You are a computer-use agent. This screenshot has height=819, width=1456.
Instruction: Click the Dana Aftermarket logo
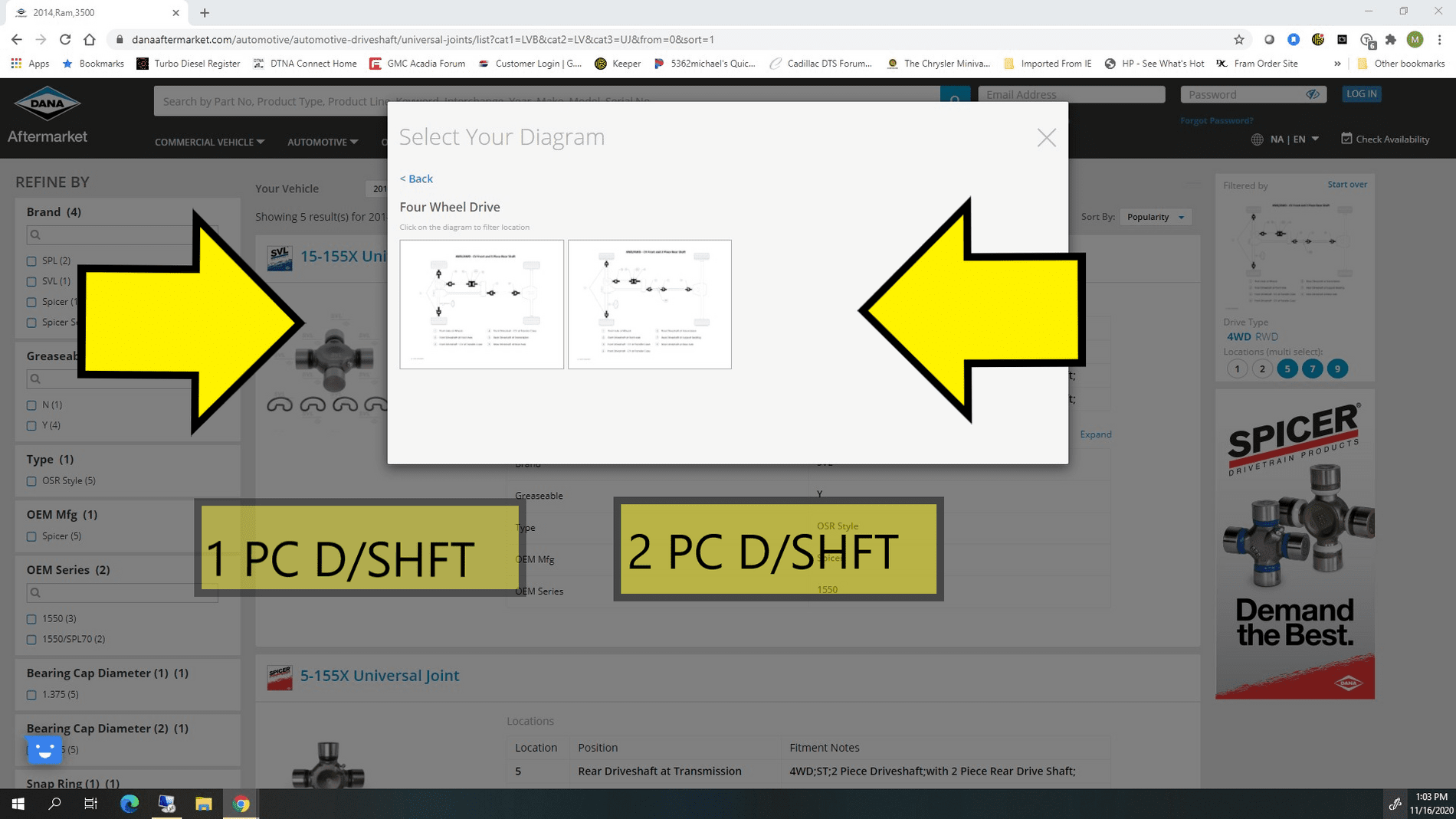click(48, 115)
